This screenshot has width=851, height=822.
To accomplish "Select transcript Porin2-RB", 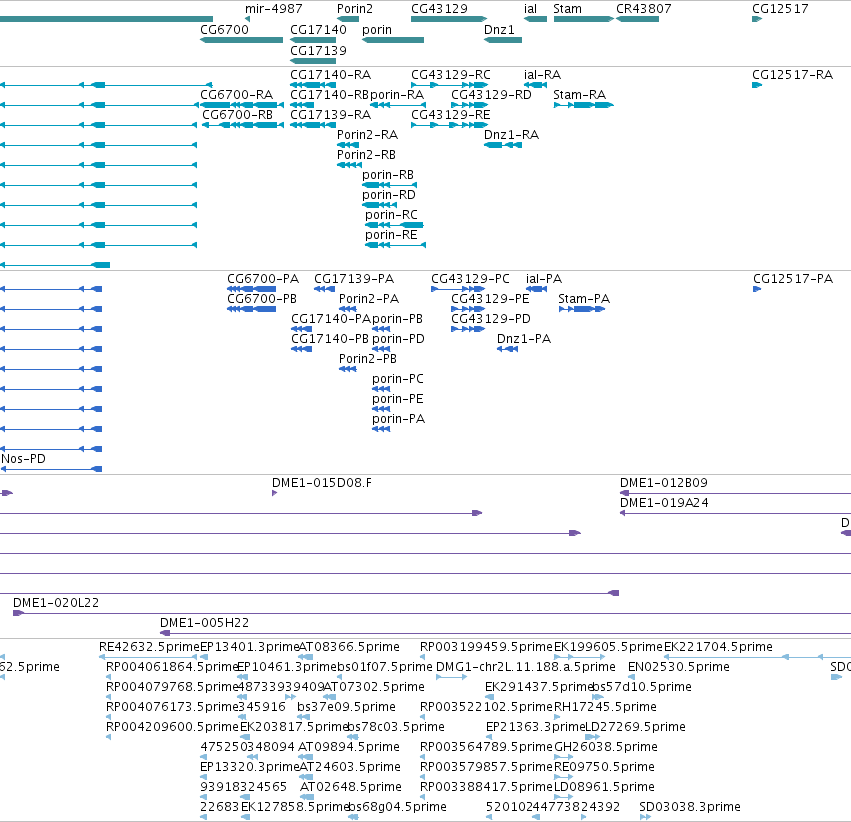I will (350, 165).
